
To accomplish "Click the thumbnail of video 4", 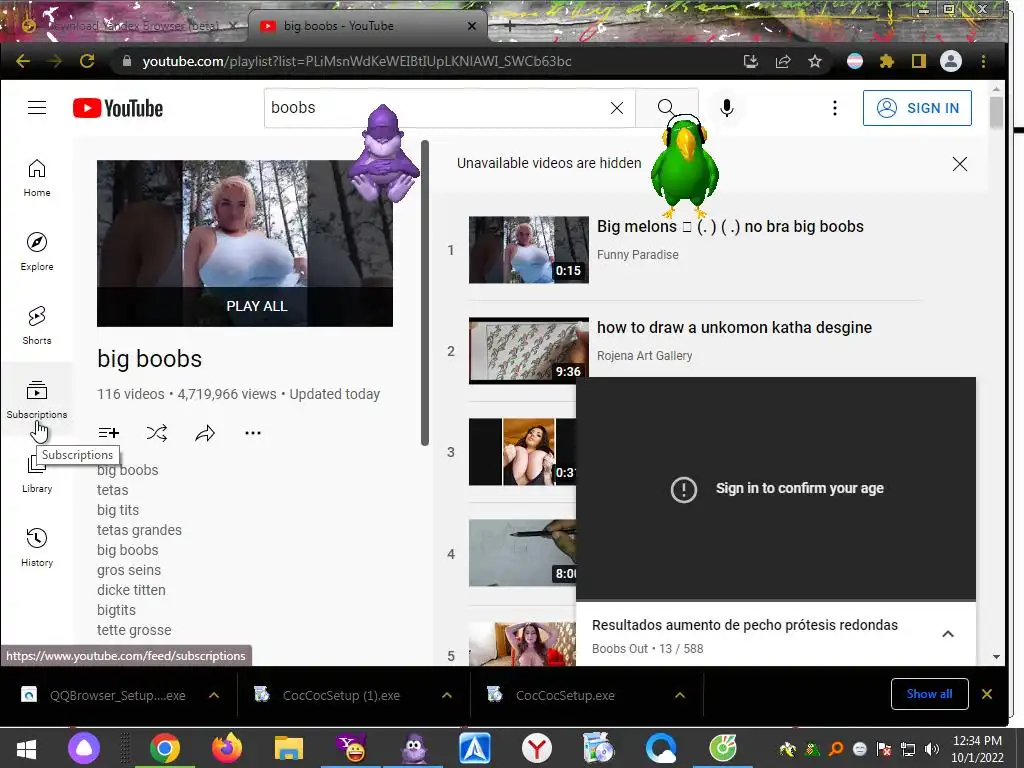I will pyautogui.click(x=522, y=552).
